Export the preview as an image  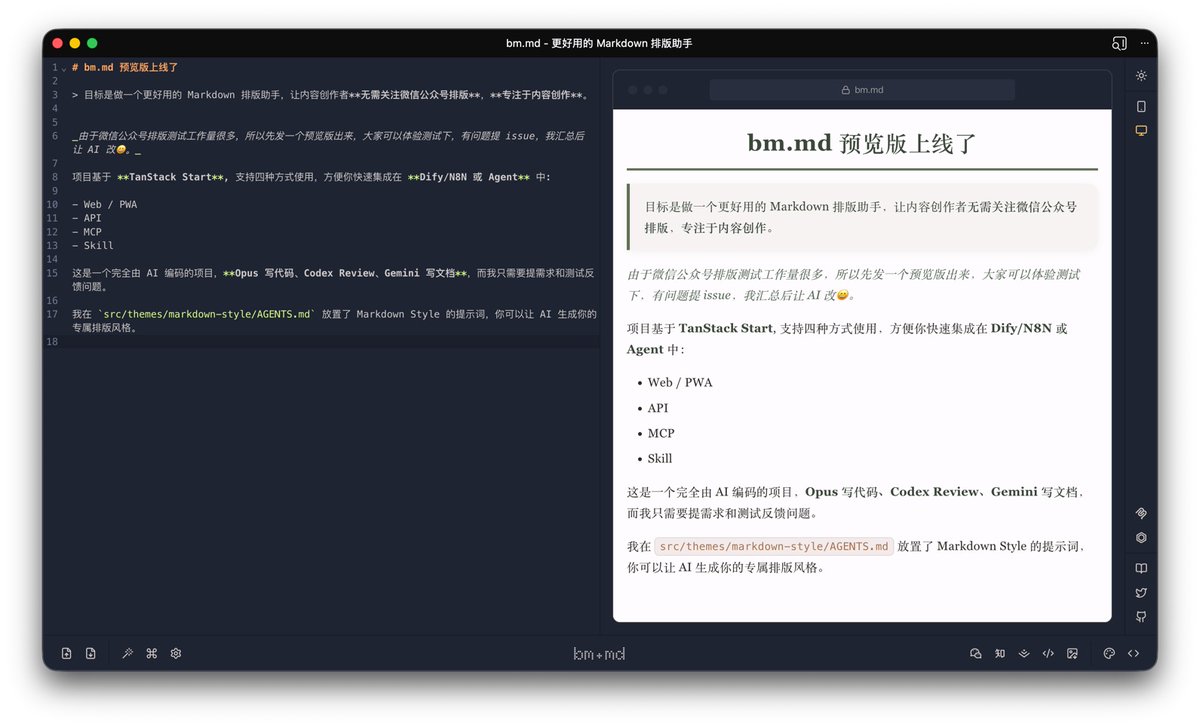pyautogui.click(x=1072, y=653)
